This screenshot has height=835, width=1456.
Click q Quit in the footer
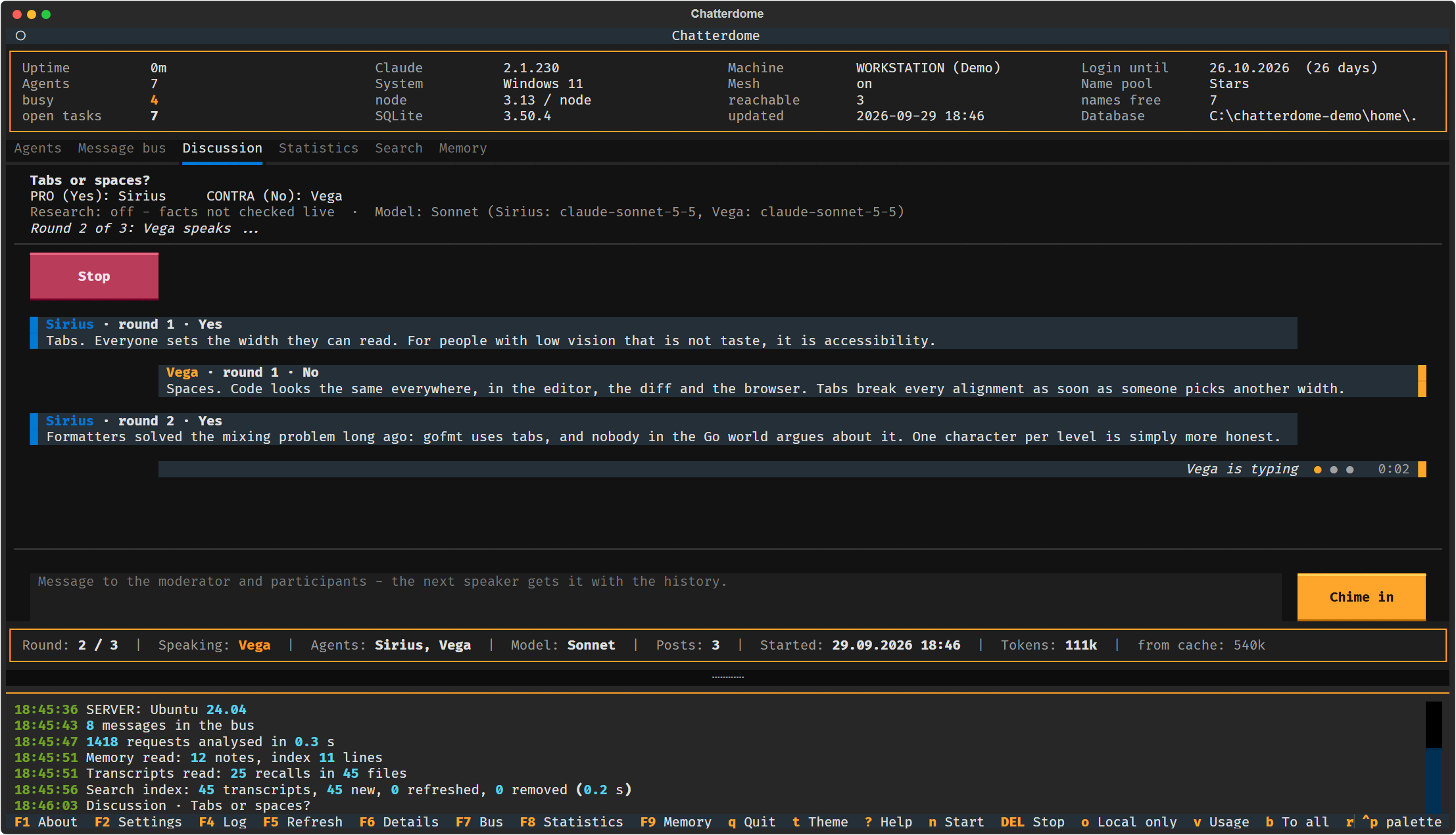click(752, 822)
